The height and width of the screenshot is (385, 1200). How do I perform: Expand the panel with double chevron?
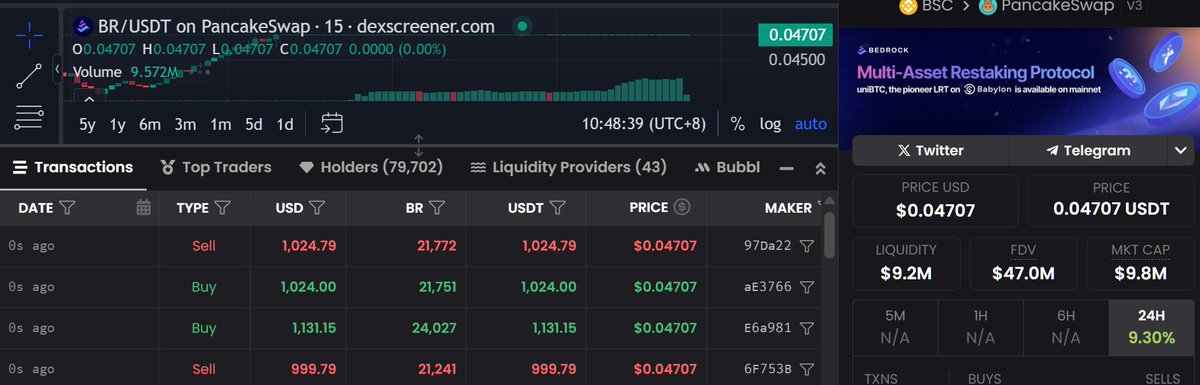(x=820, y=168)
